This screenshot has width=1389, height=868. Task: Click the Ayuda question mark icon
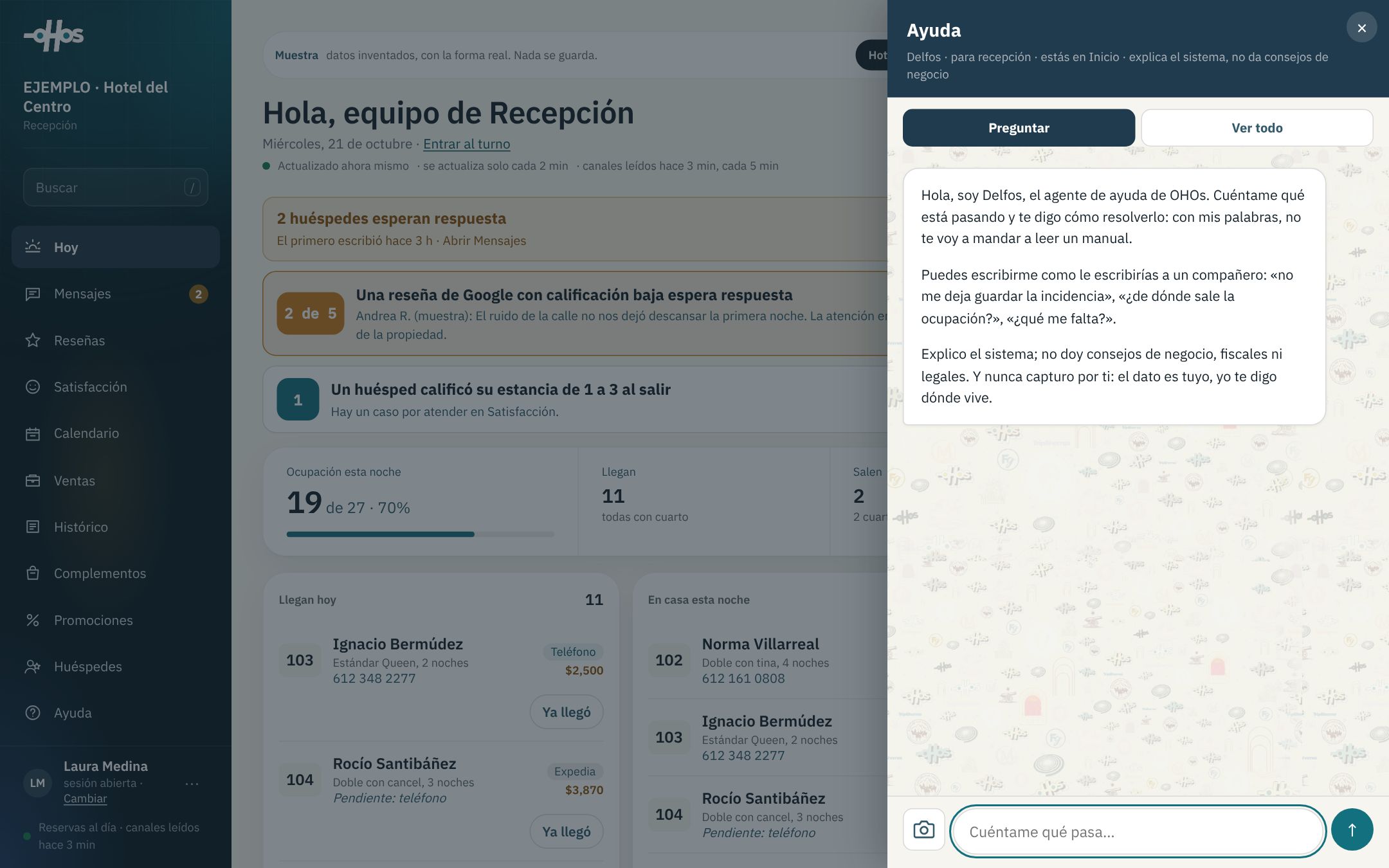(33, 712)
